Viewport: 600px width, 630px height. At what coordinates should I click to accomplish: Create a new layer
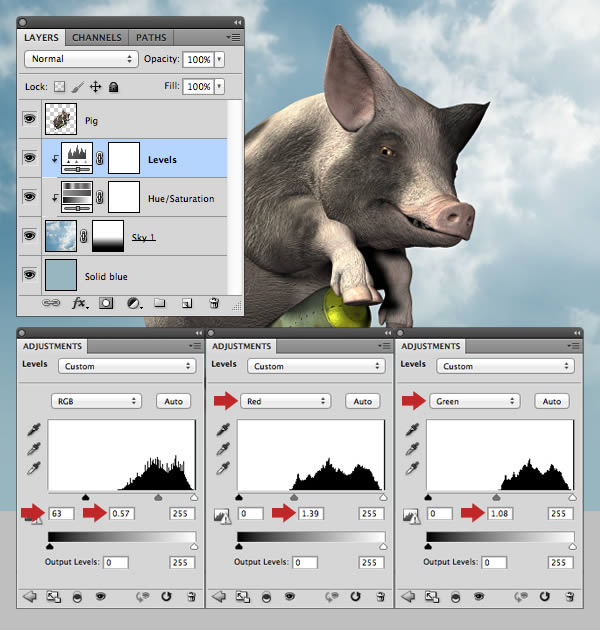[x=187, y=303]
